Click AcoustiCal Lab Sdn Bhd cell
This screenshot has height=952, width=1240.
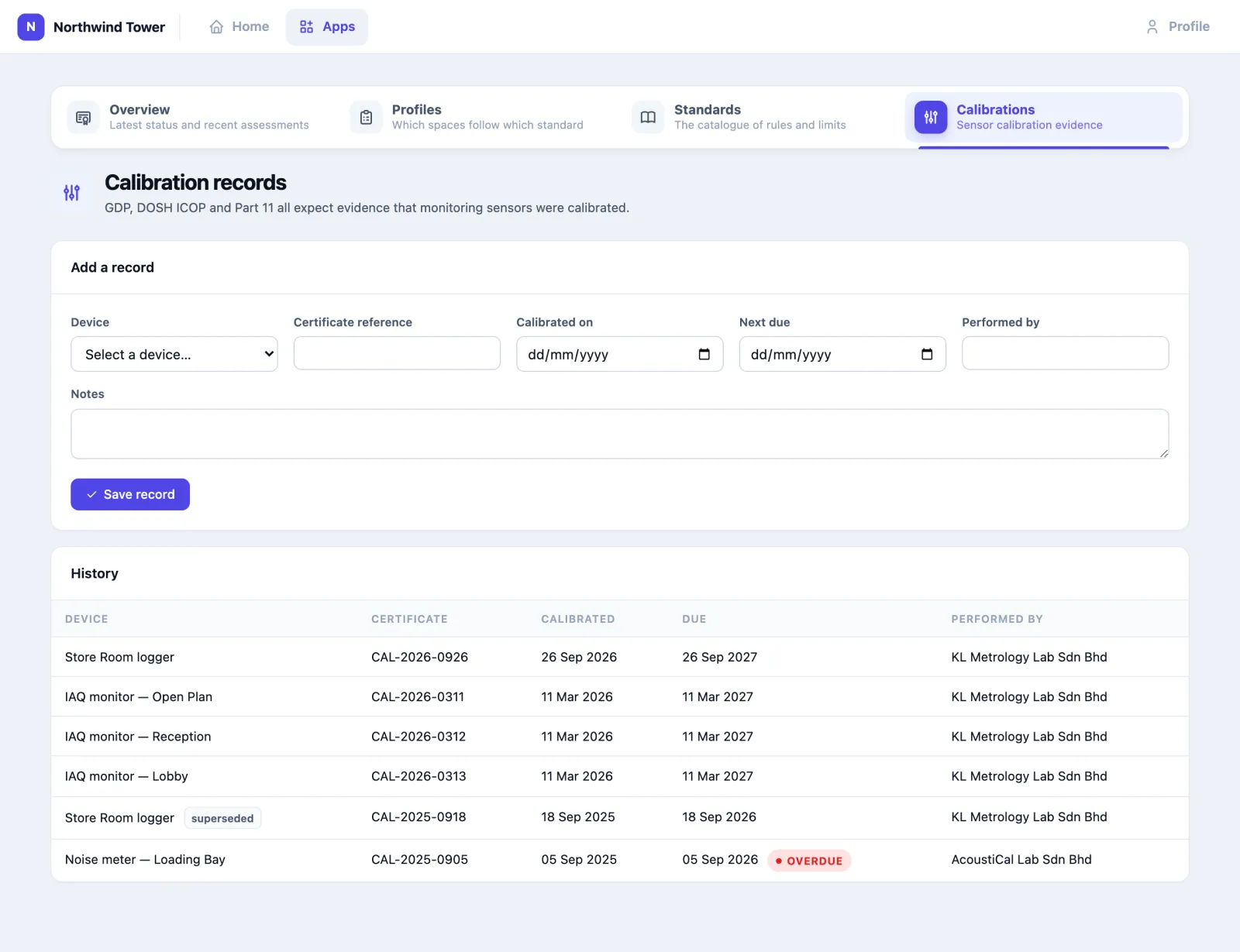pyautogui.click(x=1021, y=860)
